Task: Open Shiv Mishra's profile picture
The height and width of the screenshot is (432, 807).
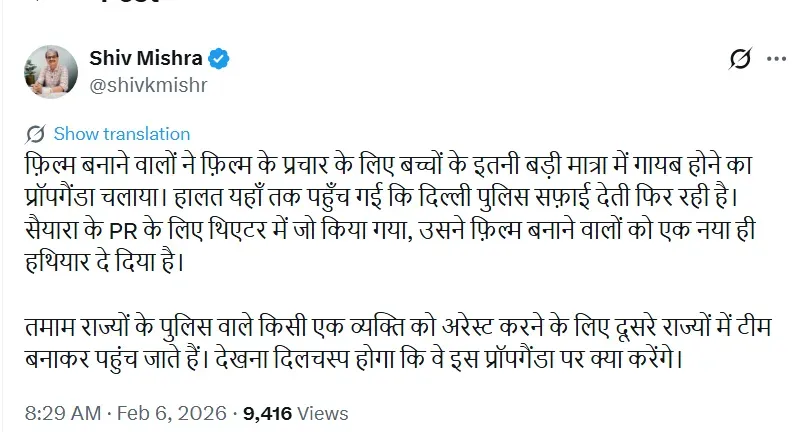Action: pos(49,71)
